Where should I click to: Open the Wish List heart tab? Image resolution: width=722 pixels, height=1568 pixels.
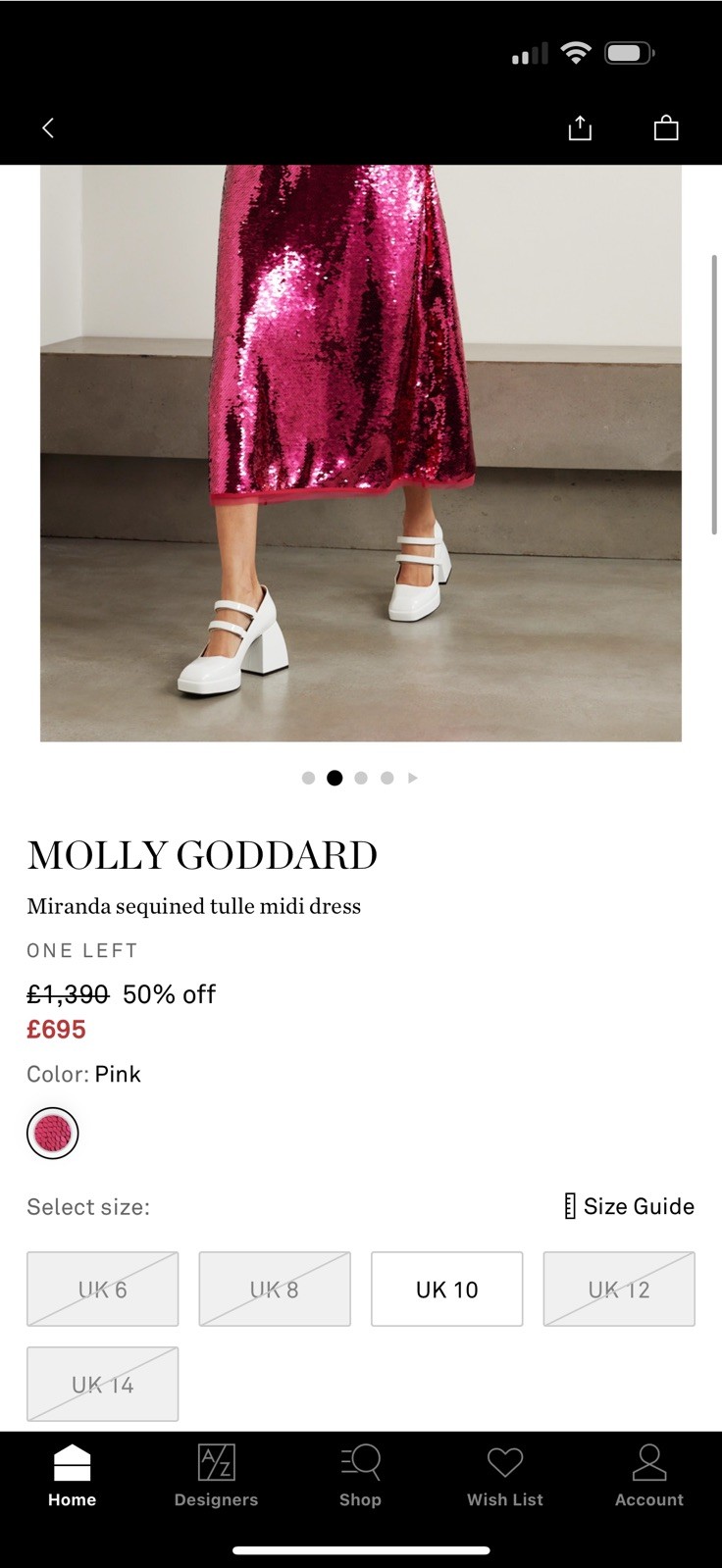point(505,1475)
